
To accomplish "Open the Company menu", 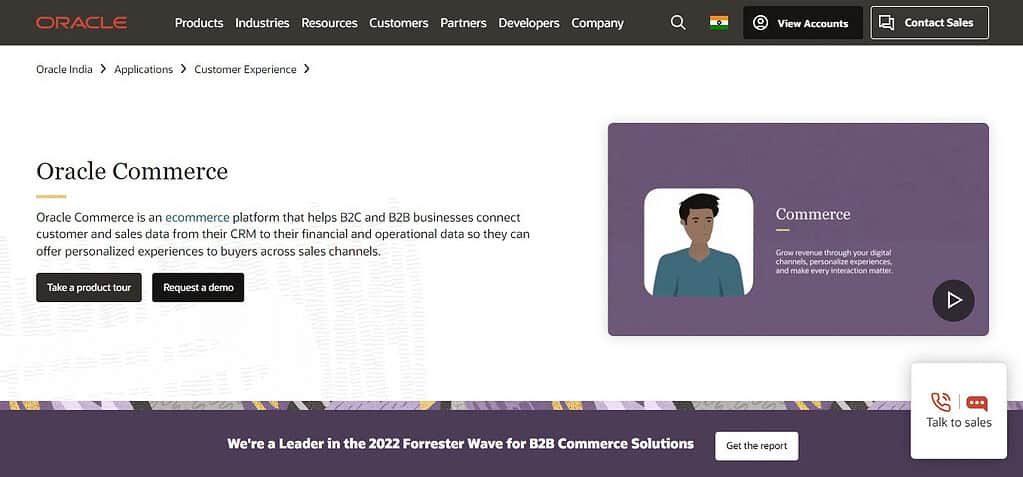I will point(598,23).
